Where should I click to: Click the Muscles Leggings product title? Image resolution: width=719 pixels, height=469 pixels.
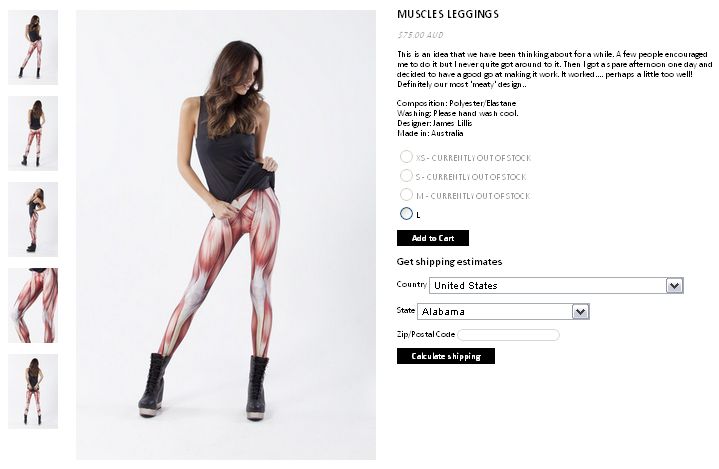click(x=448, y=14)
